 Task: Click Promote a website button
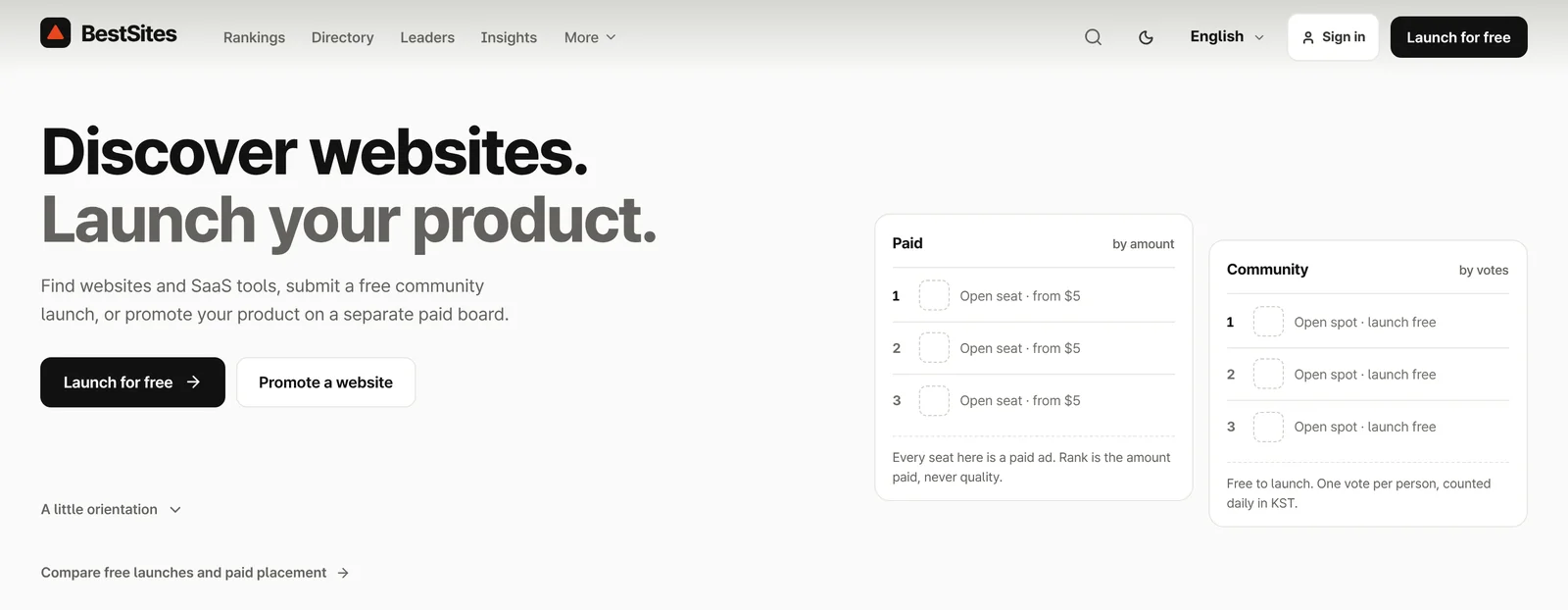point(325,382)
